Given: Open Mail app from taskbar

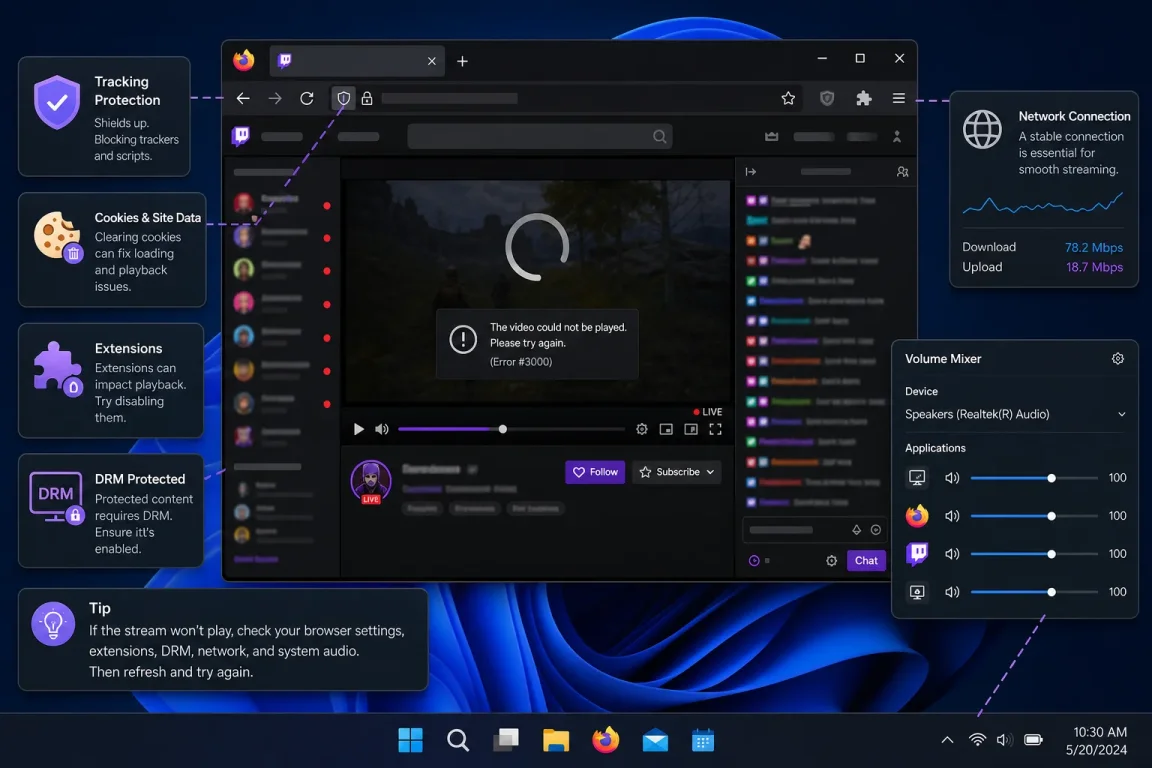Looking at the screenshot, I should (x=655, y=741).
